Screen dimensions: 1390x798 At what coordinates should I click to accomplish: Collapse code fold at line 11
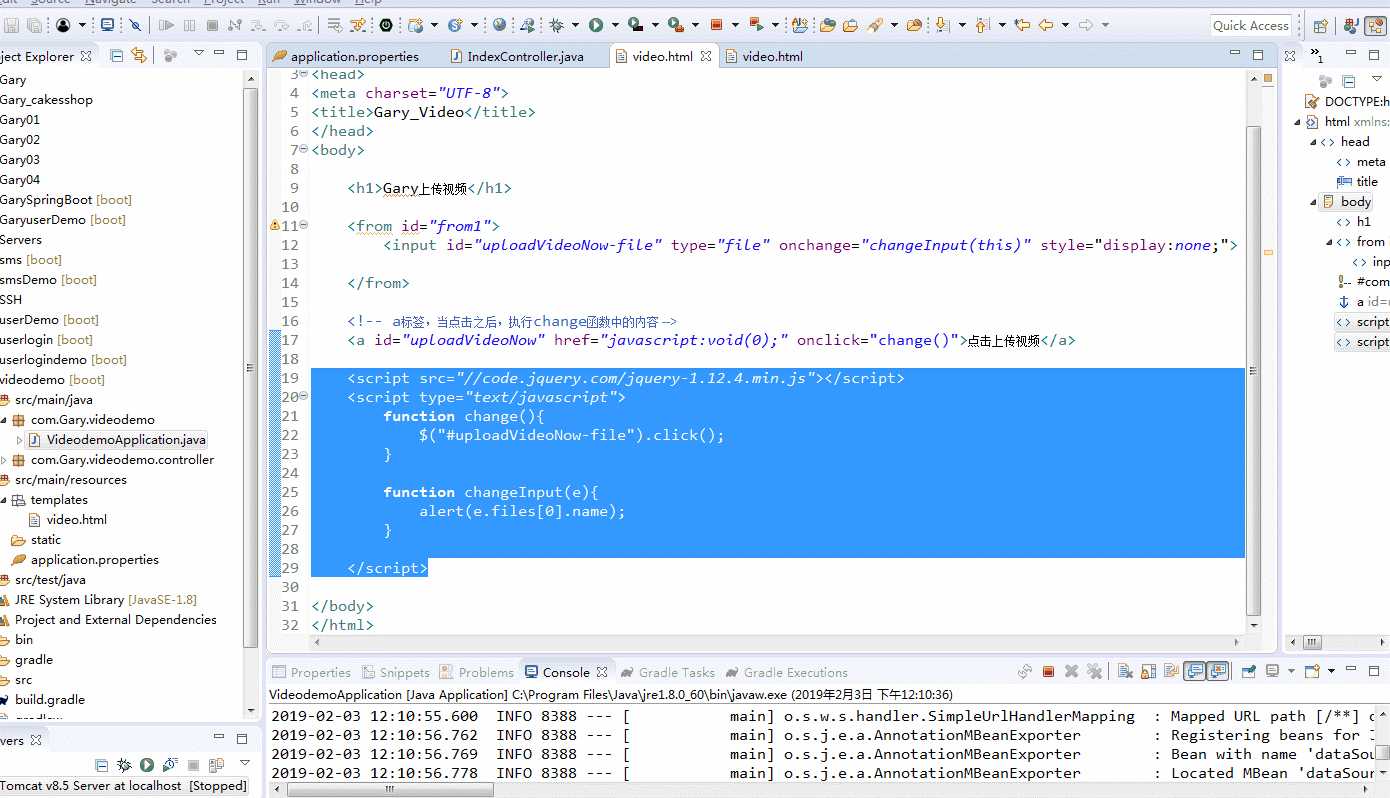(304, 226)
